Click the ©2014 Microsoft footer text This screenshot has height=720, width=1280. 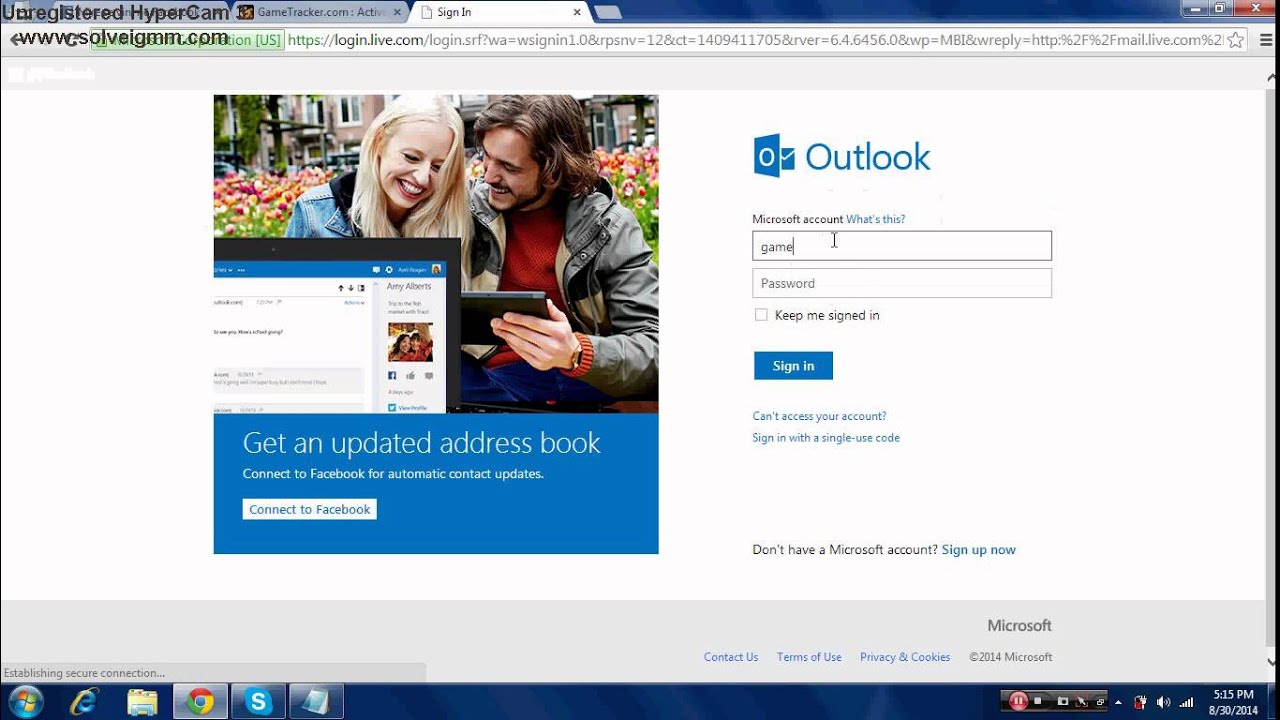(1010, 657)
